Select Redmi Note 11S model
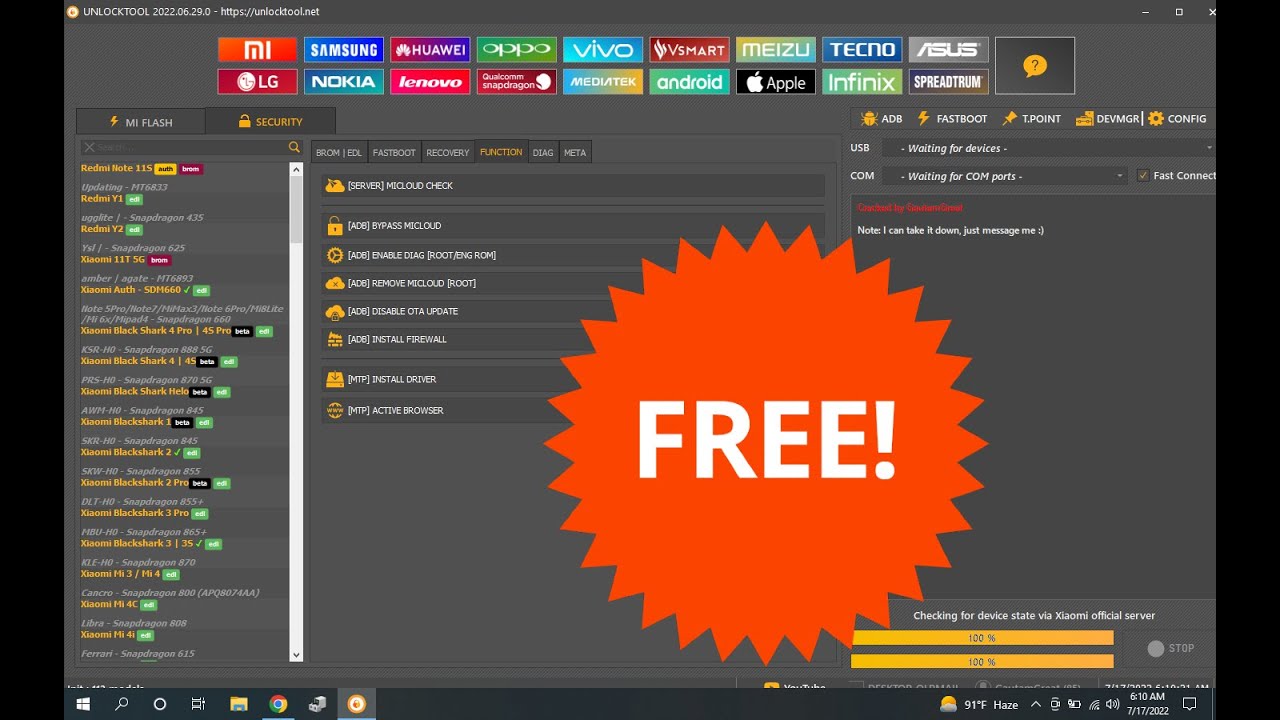Image resolution: width=1280 pixels, height=720 pixels. (x=116, y=168)
